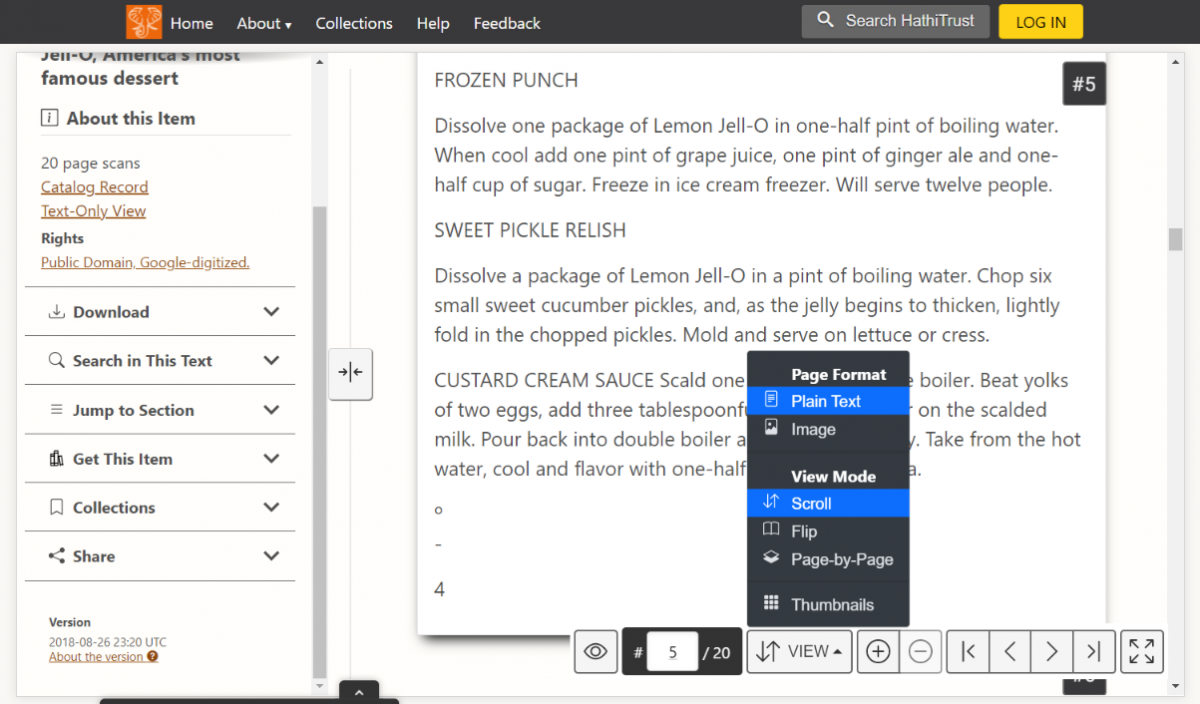The image size is (1200, 704).
Task: Click the Image format picture icon
Action: point(771,428)
